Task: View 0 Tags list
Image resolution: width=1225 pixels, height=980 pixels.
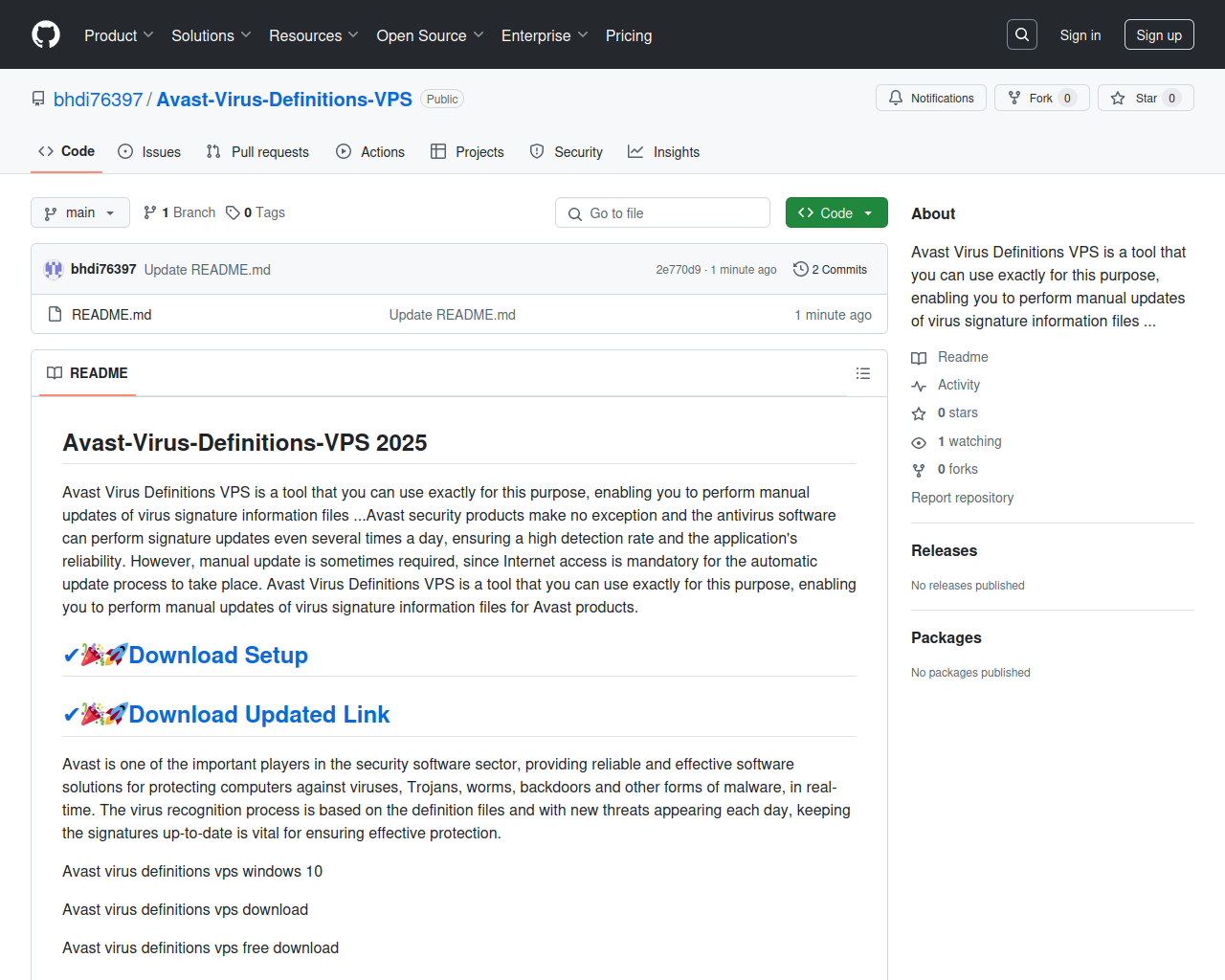Action: 256,212
